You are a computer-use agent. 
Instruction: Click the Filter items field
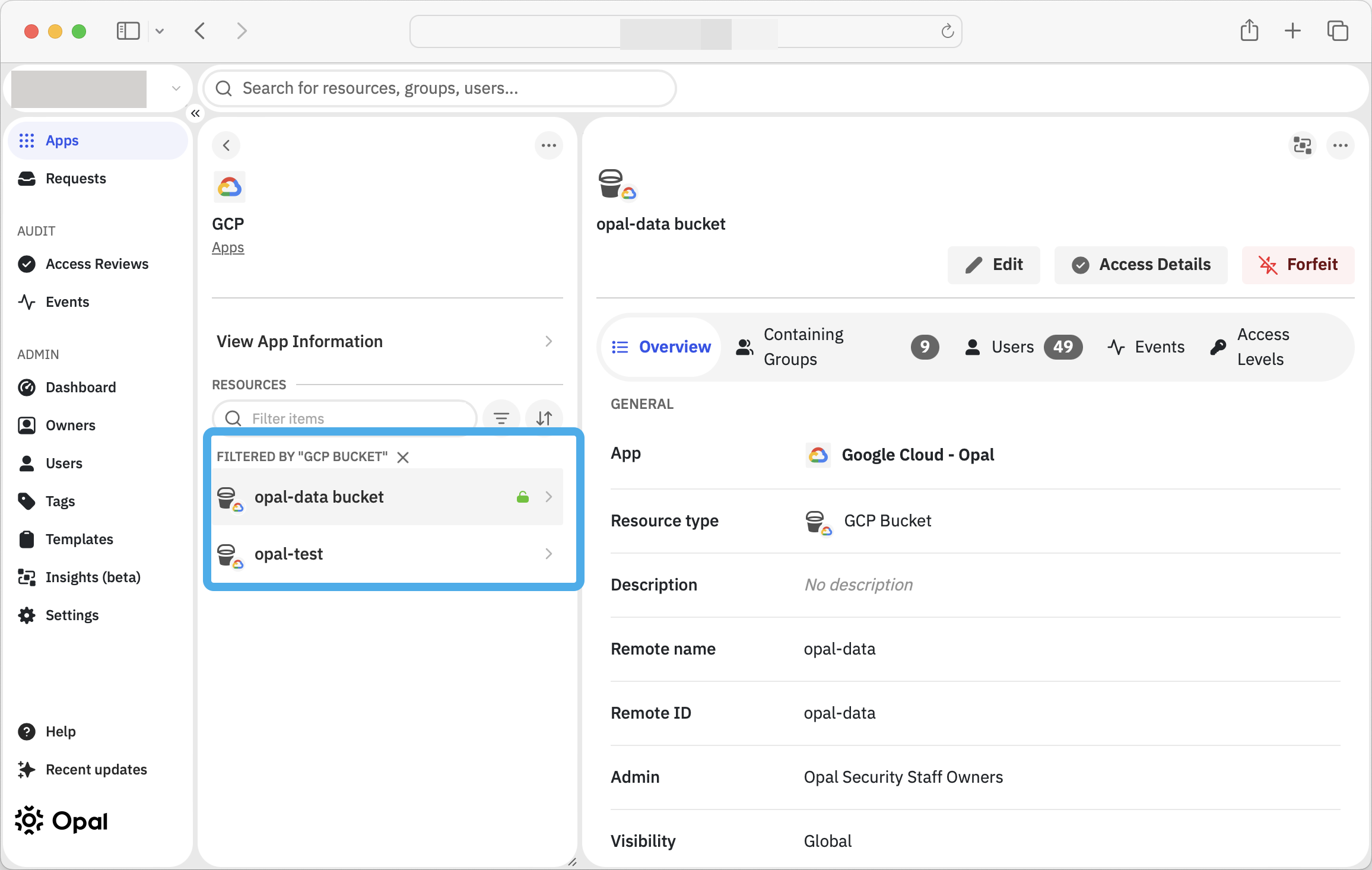pos(345,418)
